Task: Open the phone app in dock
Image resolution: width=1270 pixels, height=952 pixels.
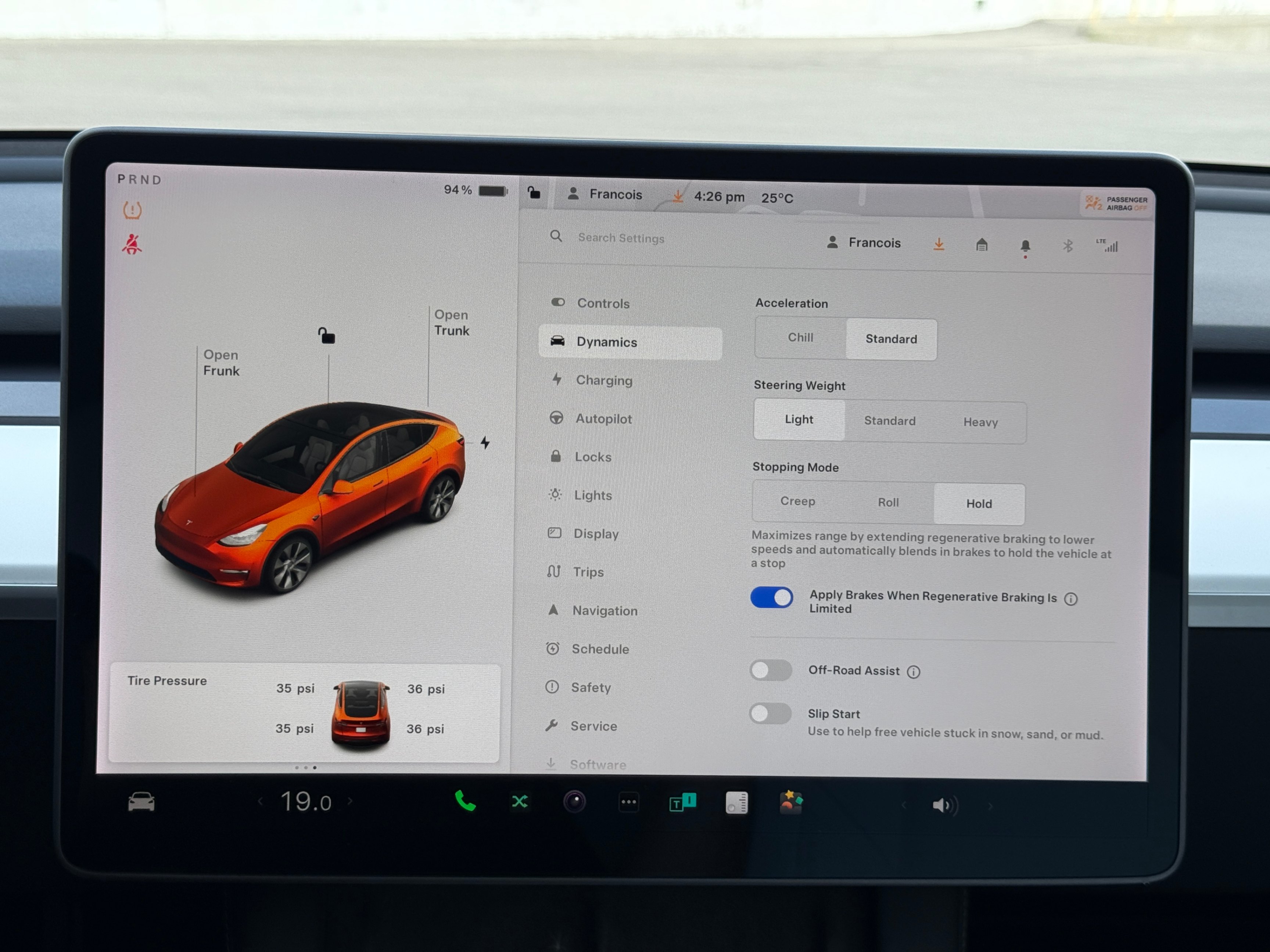Action: (465, 801)
